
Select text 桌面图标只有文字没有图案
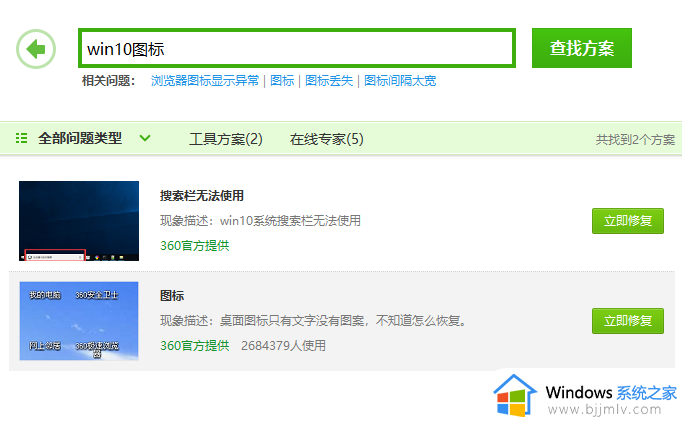coord(292,321)
